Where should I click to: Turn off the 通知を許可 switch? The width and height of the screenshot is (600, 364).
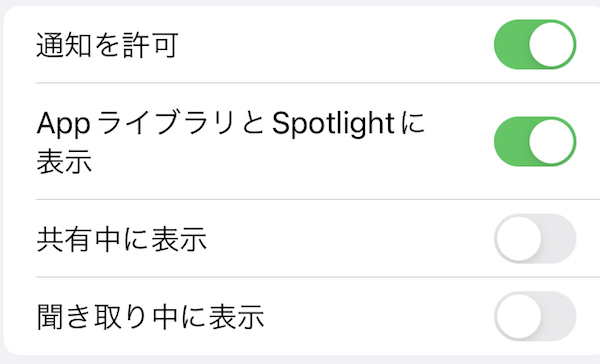coord(535,44)
